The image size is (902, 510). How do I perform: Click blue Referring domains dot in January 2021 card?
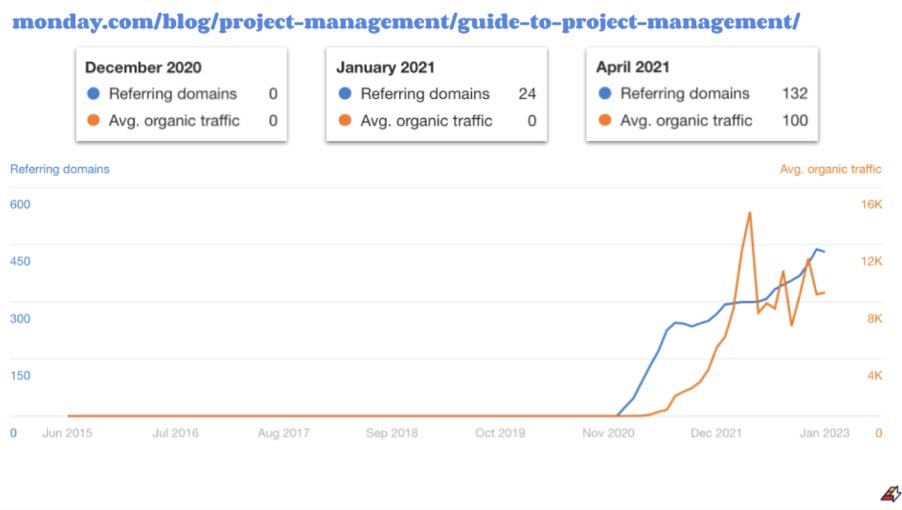point(345,93)
